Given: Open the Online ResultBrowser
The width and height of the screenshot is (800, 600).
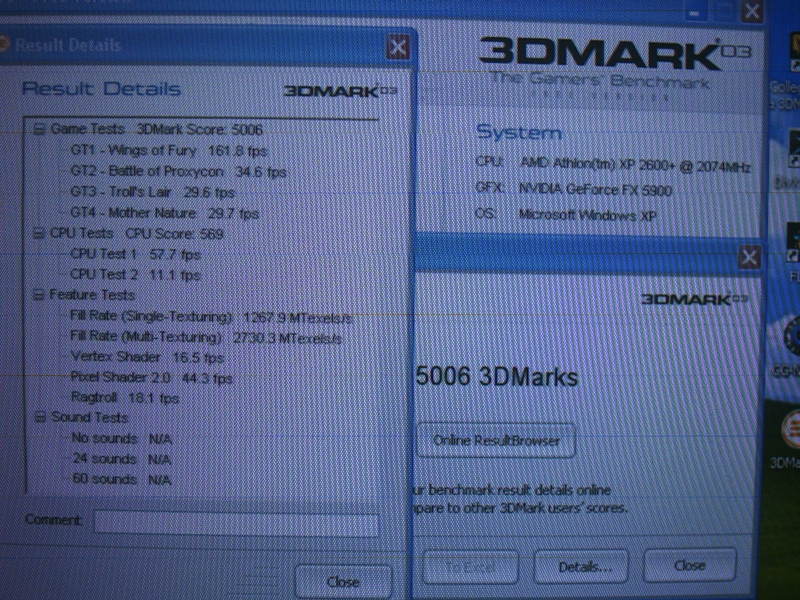Looking at the screenshot, I should pos(496,440).
